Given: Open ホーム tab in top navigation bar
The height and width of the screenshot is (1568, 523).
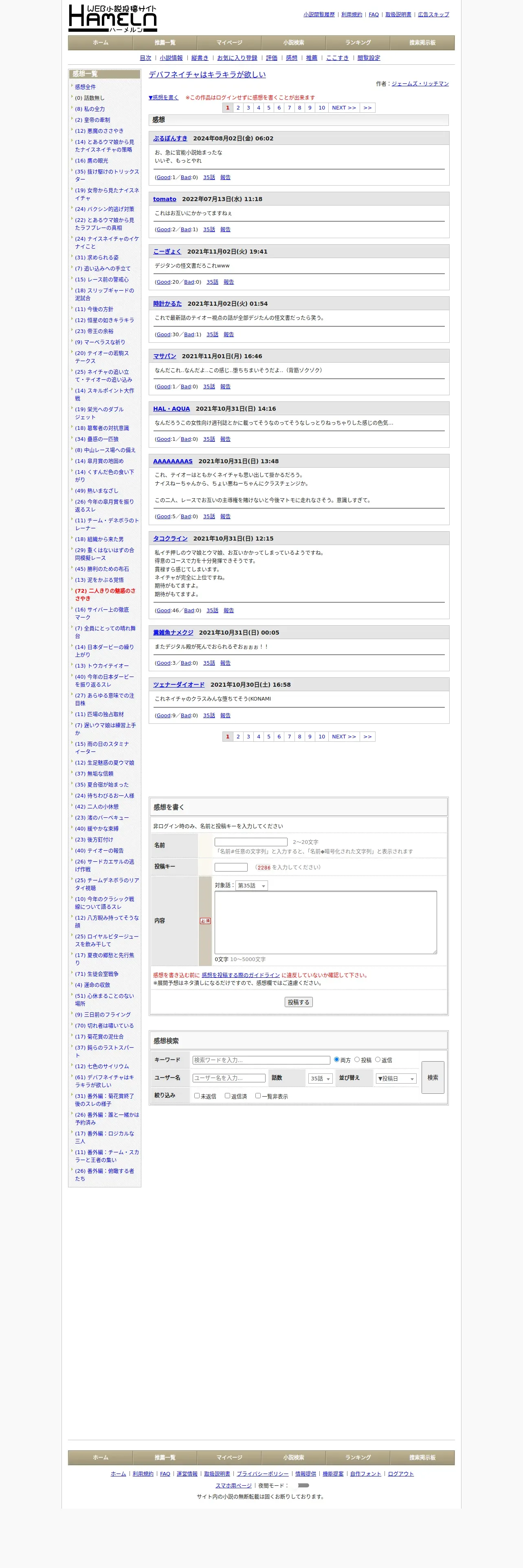Looking at the screenshot, I should tap(101, 43).
